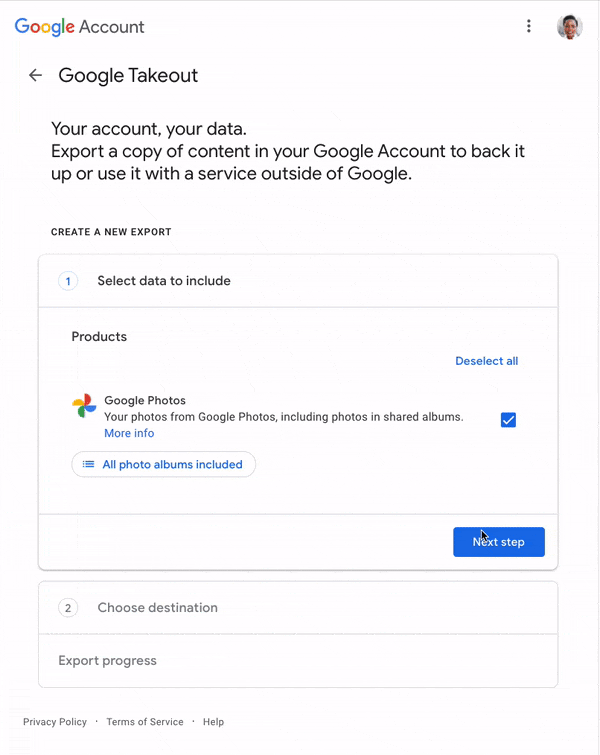Open the profile avatar account menu
The width and height of the screenshot is (600, 755).
coord(569,26)
